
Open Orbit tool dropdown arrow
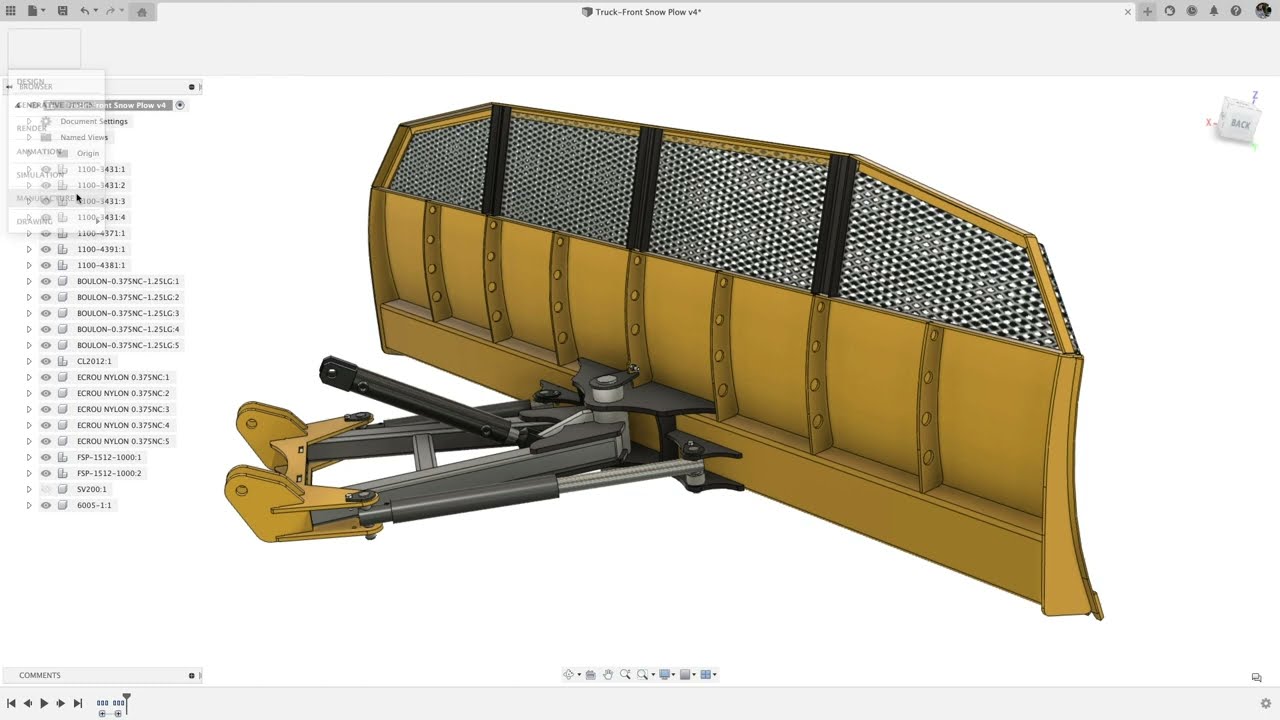(577, 675)
